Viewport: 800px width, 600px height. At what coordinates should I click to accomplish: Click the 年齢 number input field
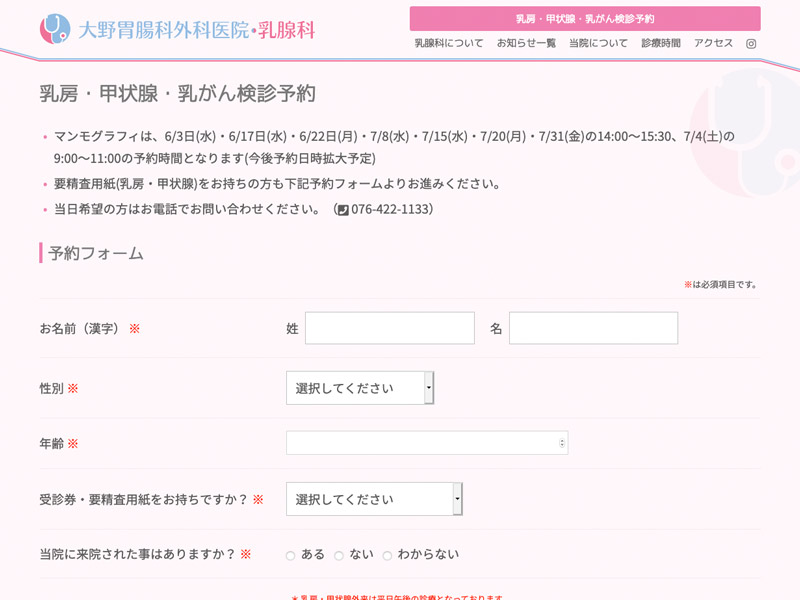pos(420,443)
